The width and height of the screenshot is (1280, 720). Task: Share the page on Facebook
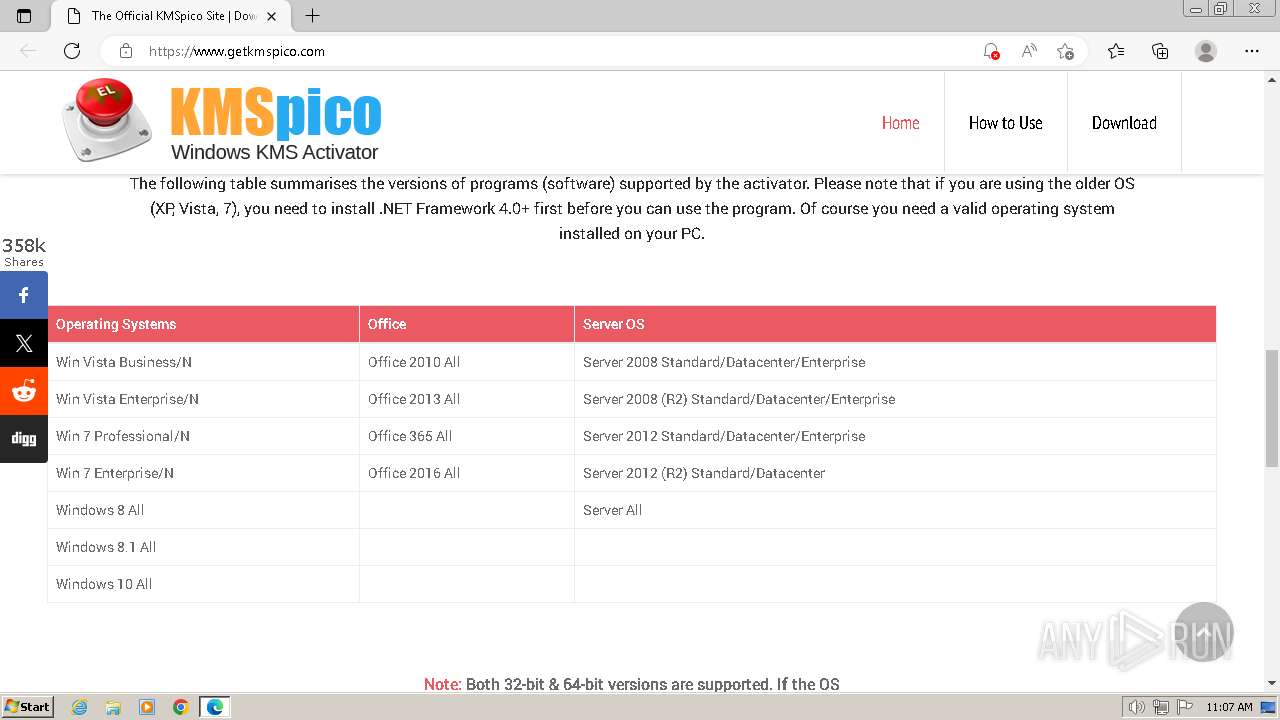click(24, 295)
